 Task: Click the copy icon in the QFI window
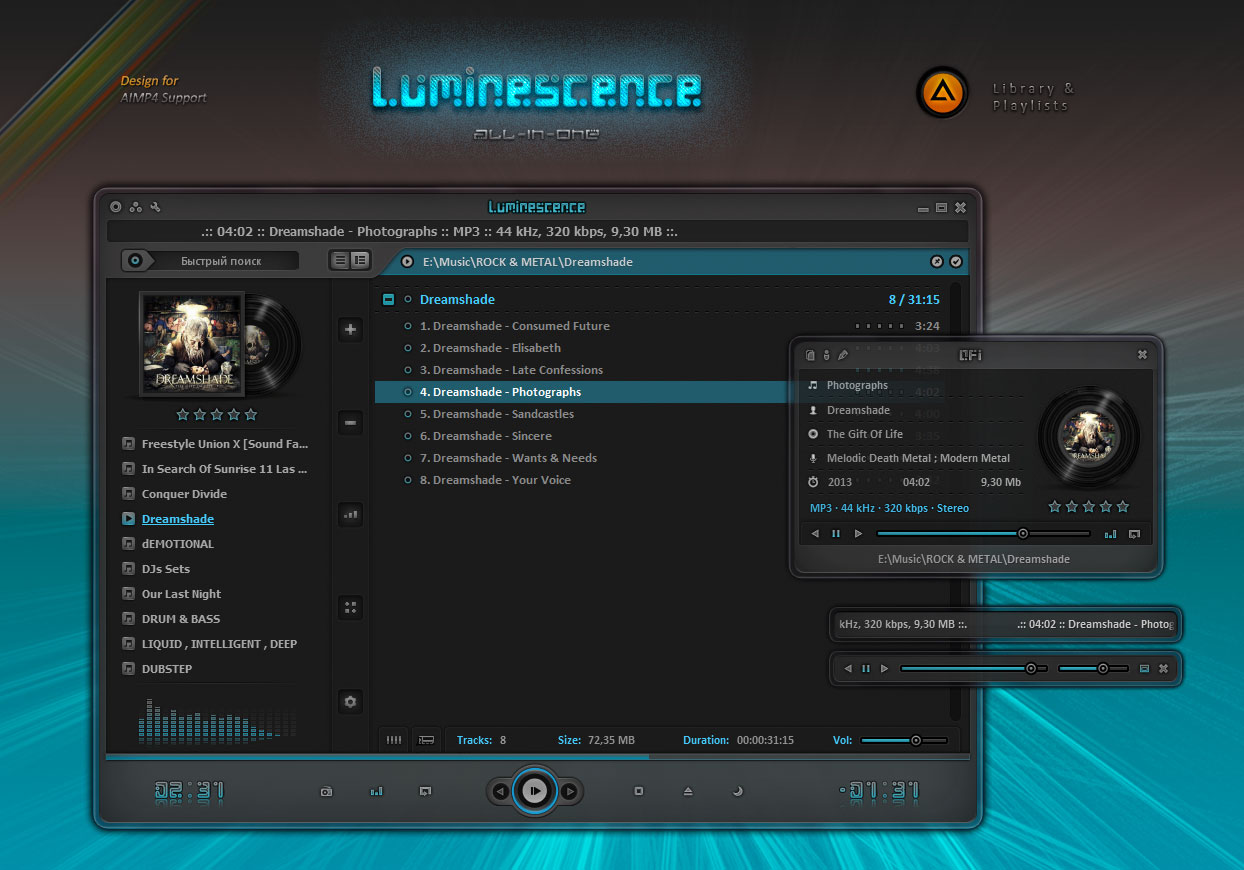point(811,355)
